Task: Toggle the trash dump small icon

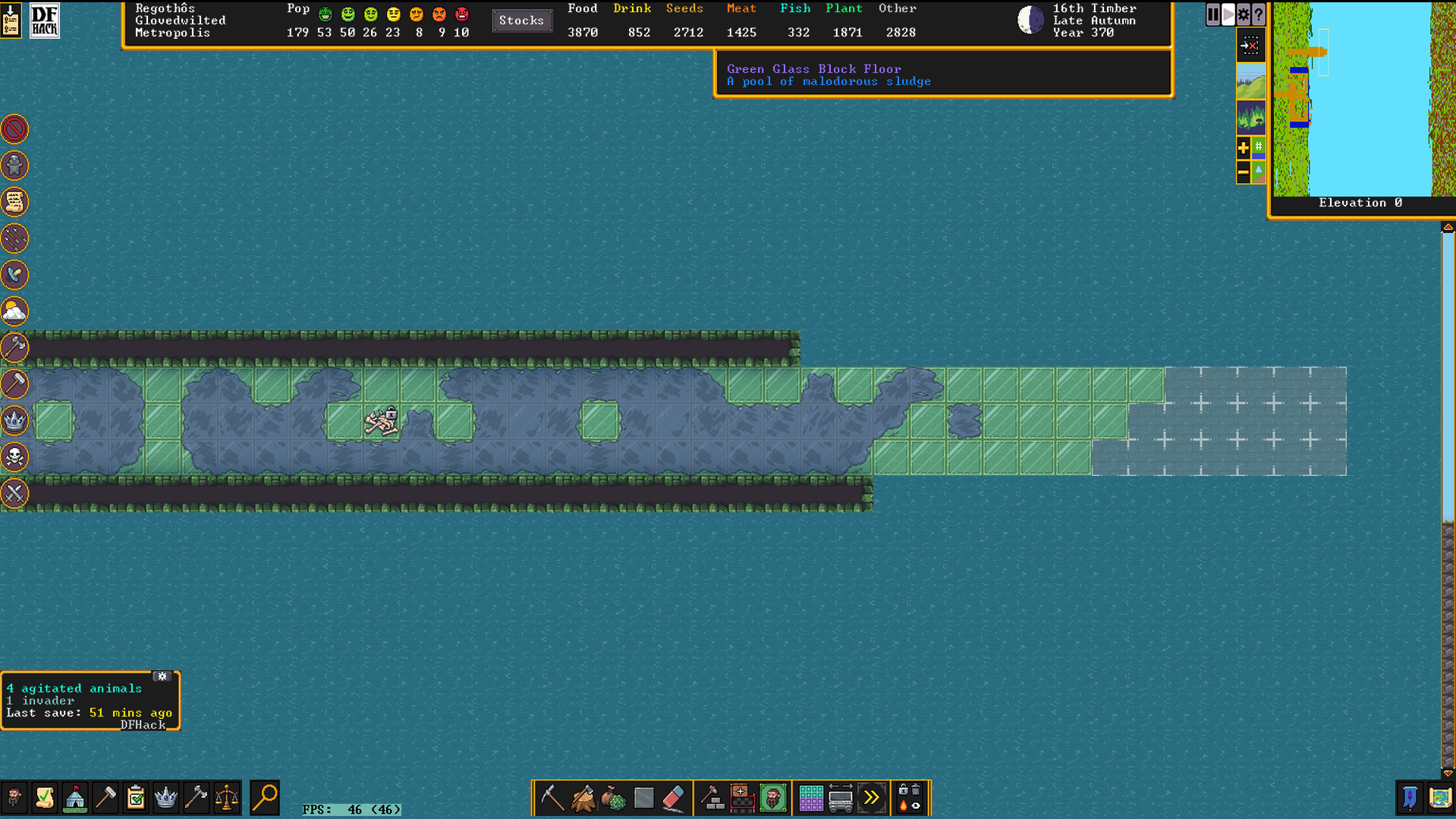Action: click(x=916, y=790)
